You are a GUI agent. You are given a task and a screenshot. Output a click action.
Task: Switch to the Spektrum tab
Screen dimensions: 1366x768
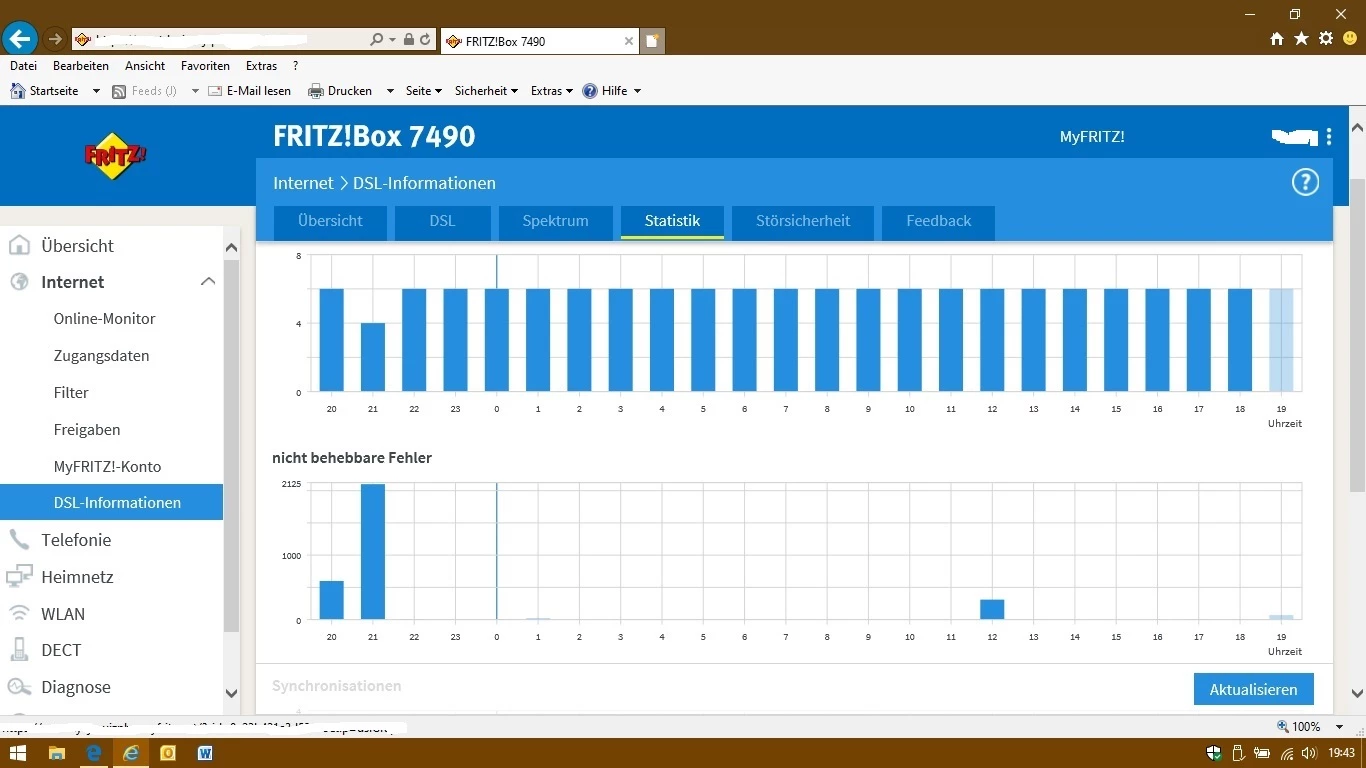coord(555,222)
